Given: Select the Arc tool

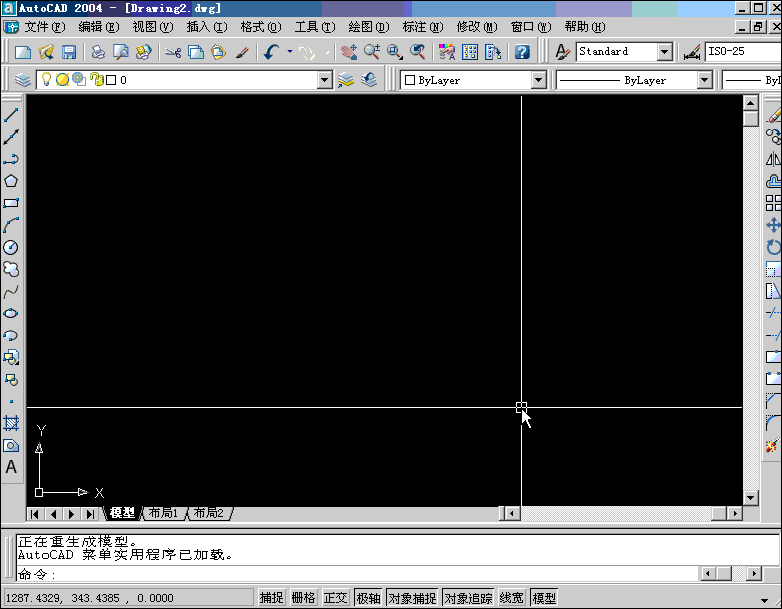Looking at the screenshot, I should (x=11, y=225).
